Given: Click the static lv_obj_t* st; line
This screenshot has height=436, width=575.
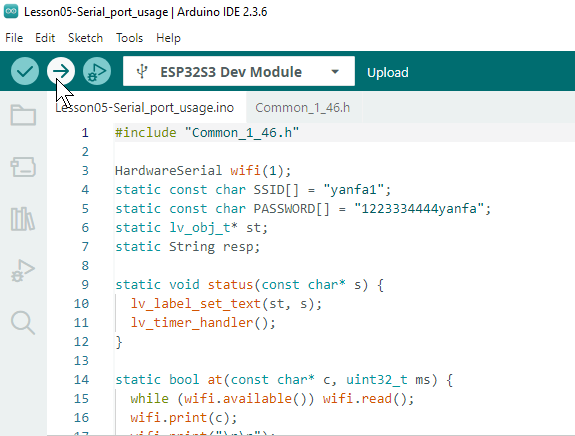Looking at the screenshot, I should coord(191,228).
